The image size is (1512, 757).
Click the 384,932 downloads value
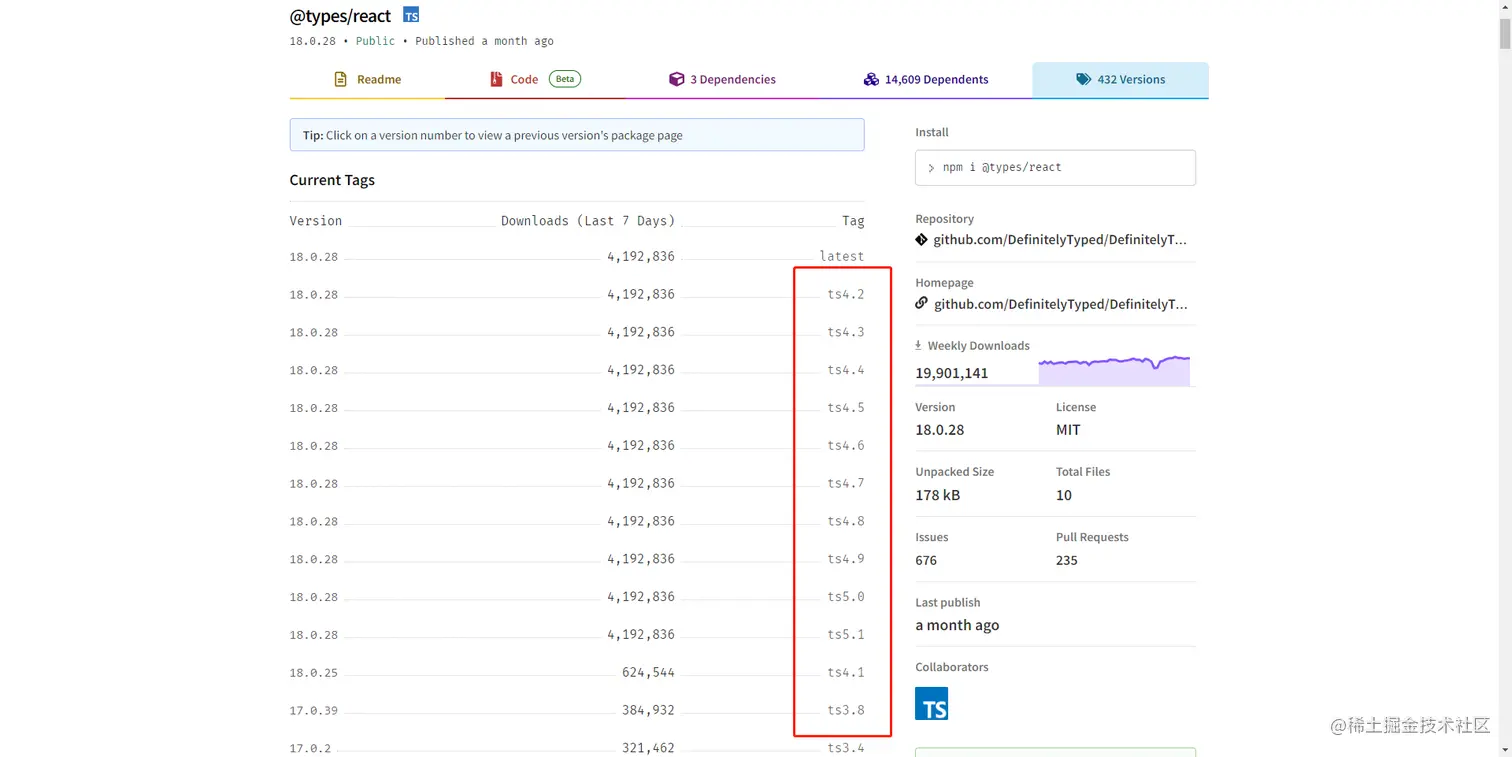click(x=648, y=711)
